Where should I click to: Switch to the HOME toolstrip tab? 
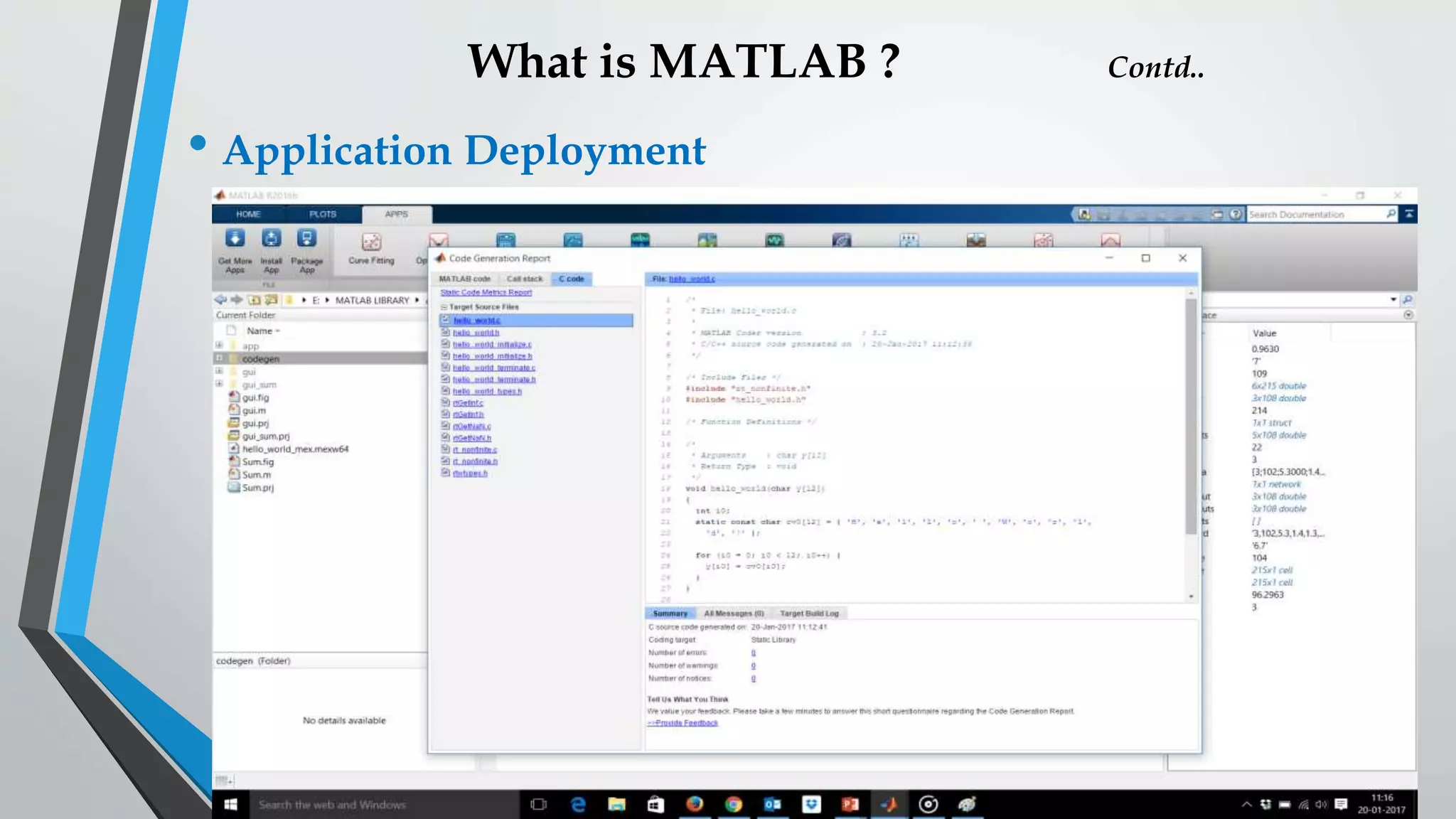point(248,214)
